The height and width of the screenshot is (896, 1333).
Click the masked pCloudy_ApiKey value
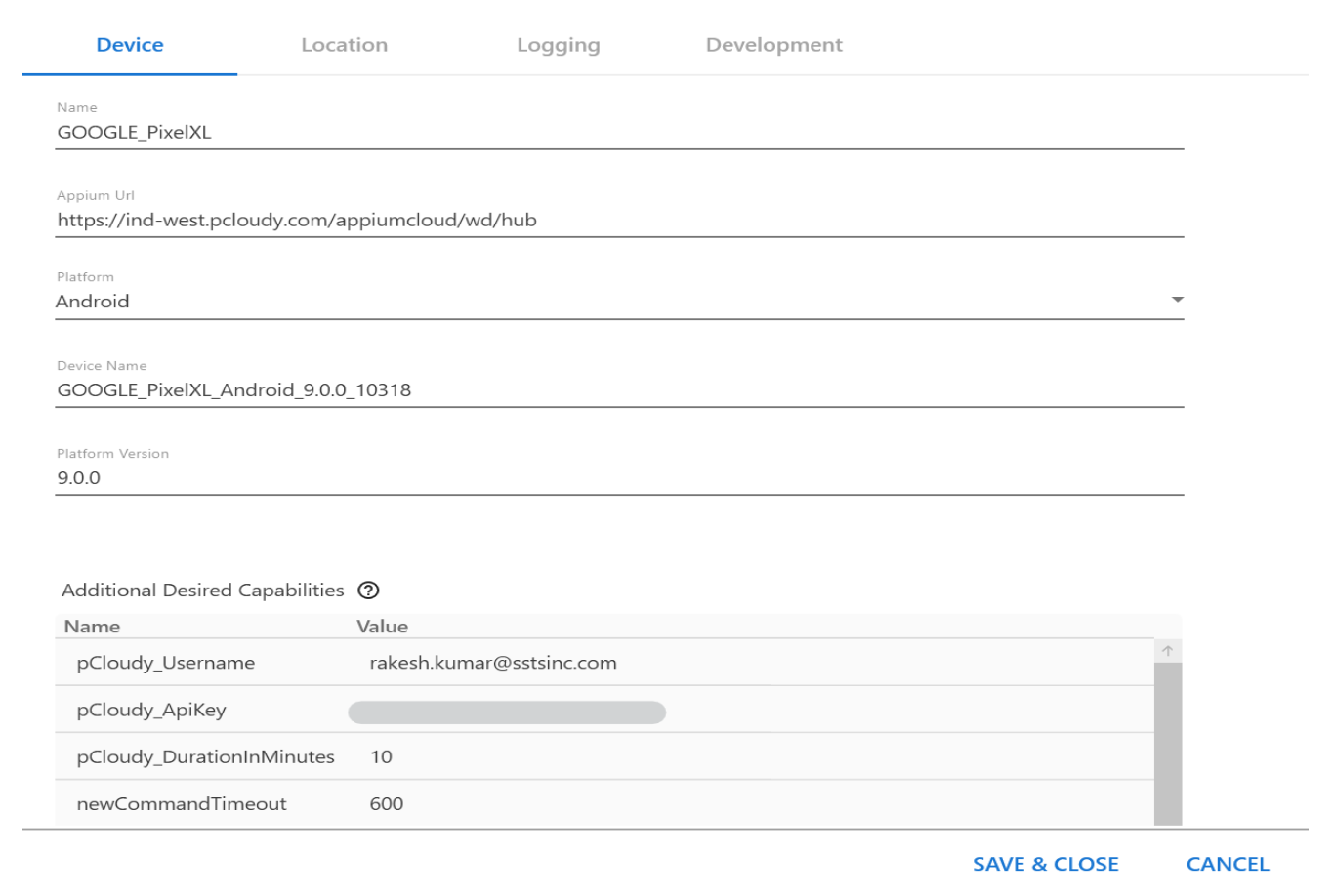pyautogui.click(x=507, y=713)
